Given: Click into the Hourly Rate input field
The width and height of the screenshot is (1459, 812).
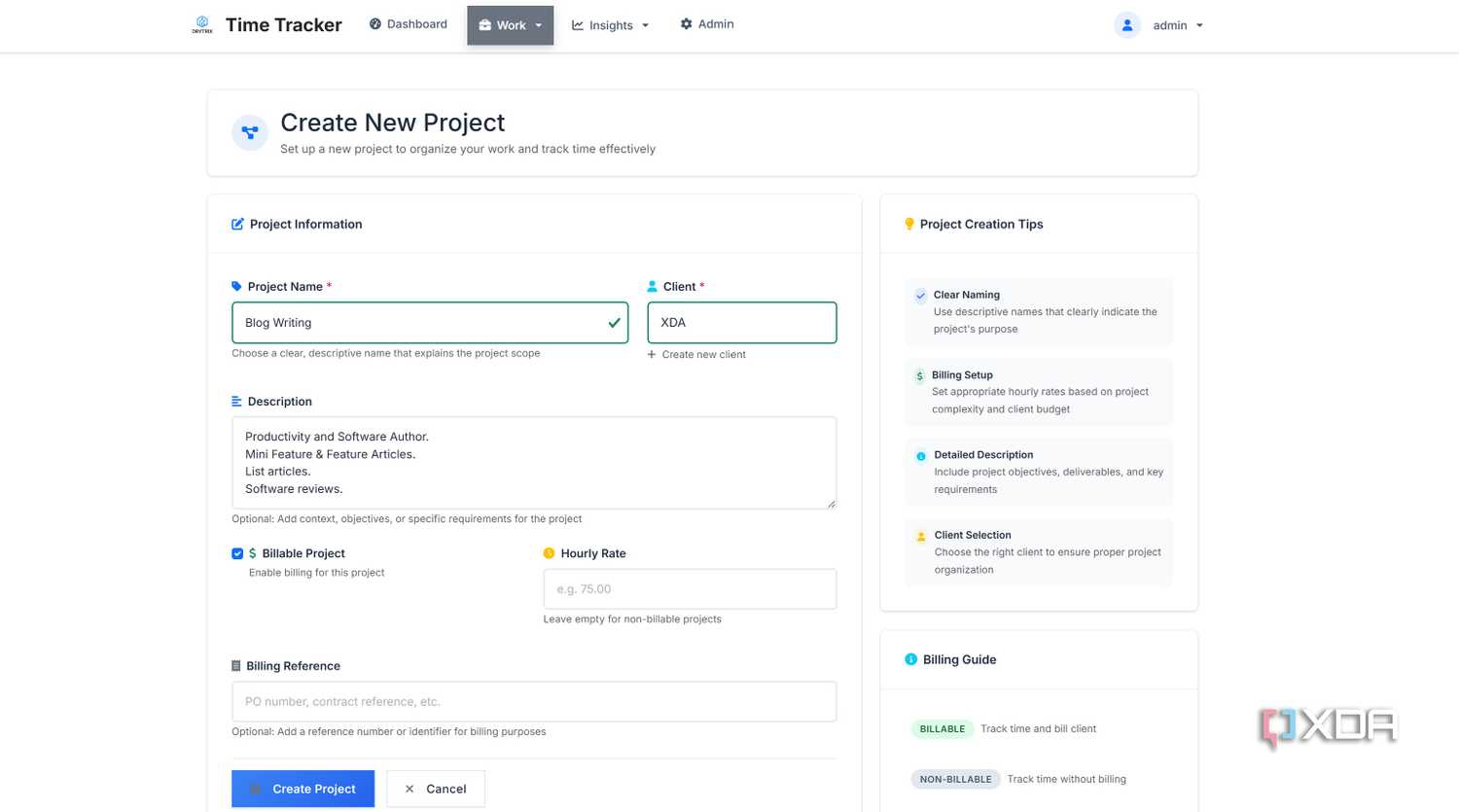Looking at the screenshot, I should [x=690, y=589].
